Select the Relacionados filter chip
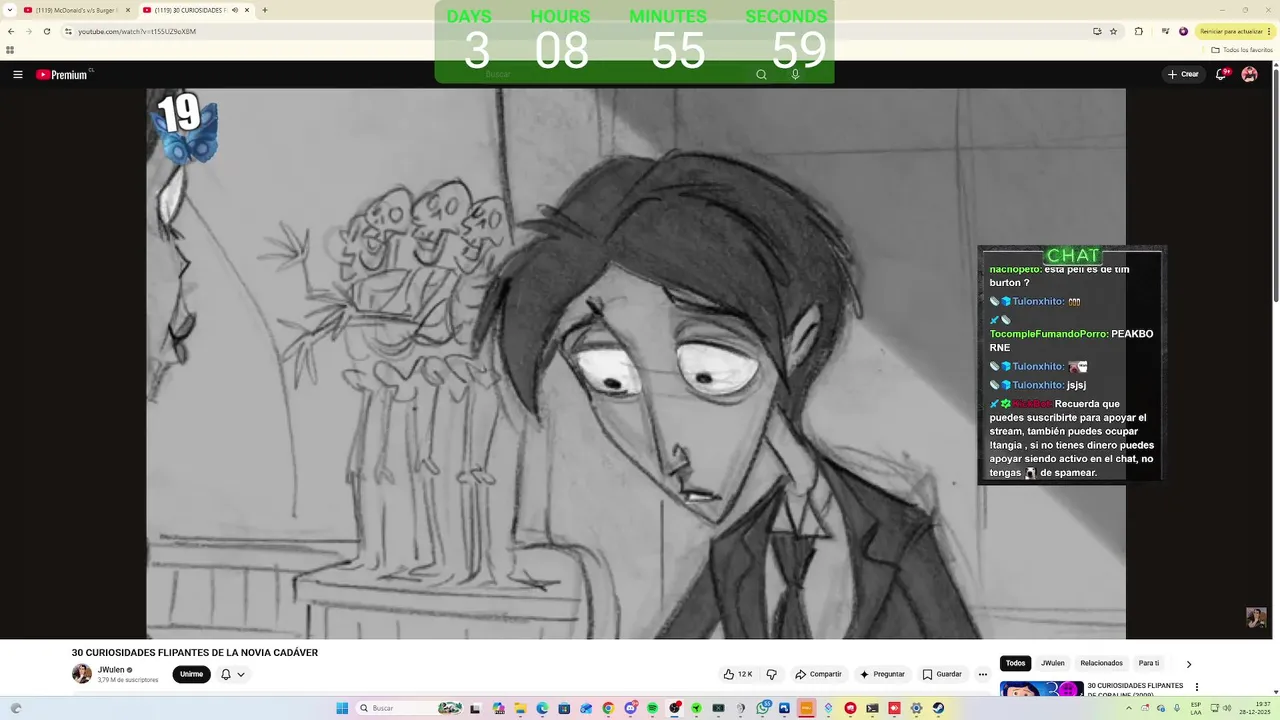 coord(1101,663)
